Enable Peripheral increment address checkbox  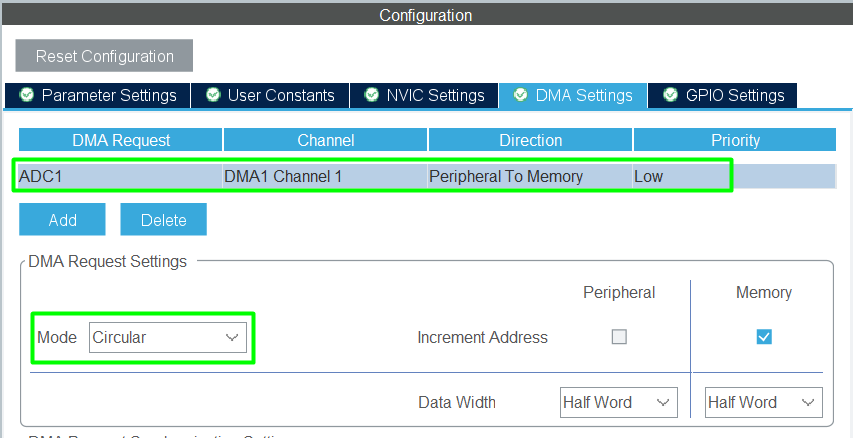[619, 337]
